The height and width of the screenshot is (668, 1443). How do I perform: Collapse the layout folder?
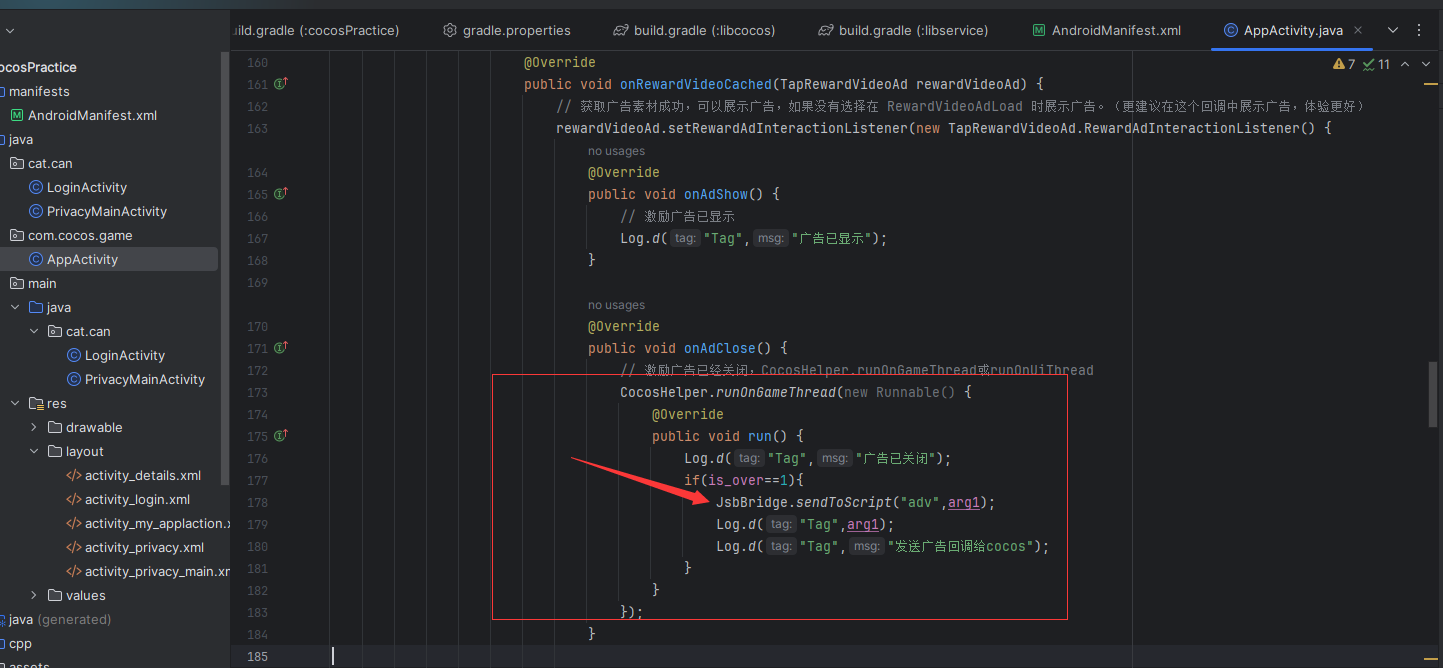coord(33,451)
